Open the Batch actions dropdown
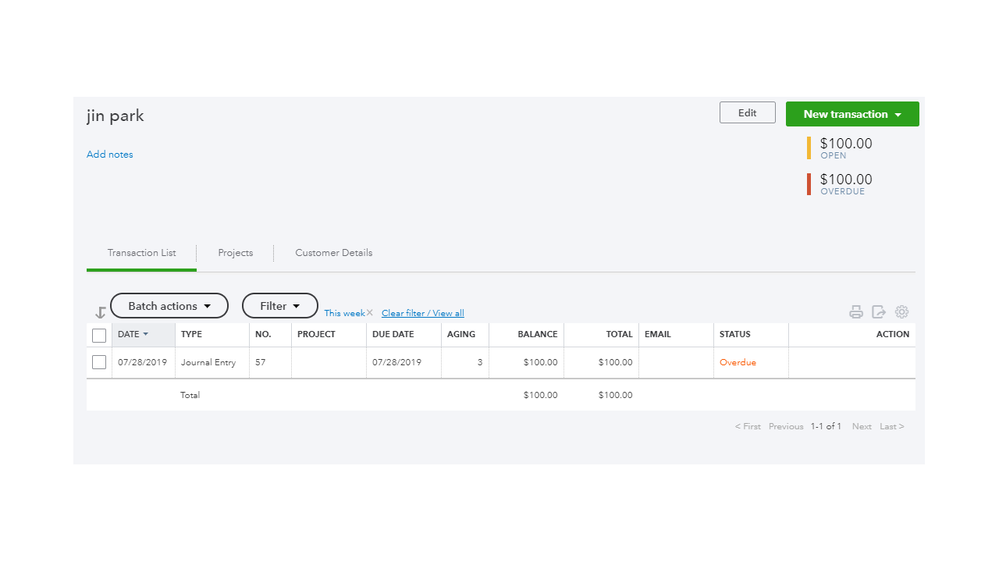The height and width of the screenshot is (562, 999). pyautogui.click(x=169, y=306)
